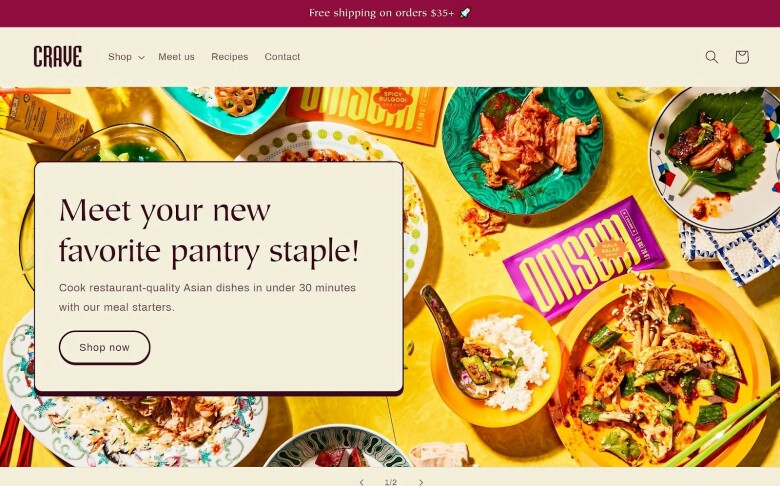Screen dimensions: 780x486
Task: Open the search icon in header
Action: (711, 57)
